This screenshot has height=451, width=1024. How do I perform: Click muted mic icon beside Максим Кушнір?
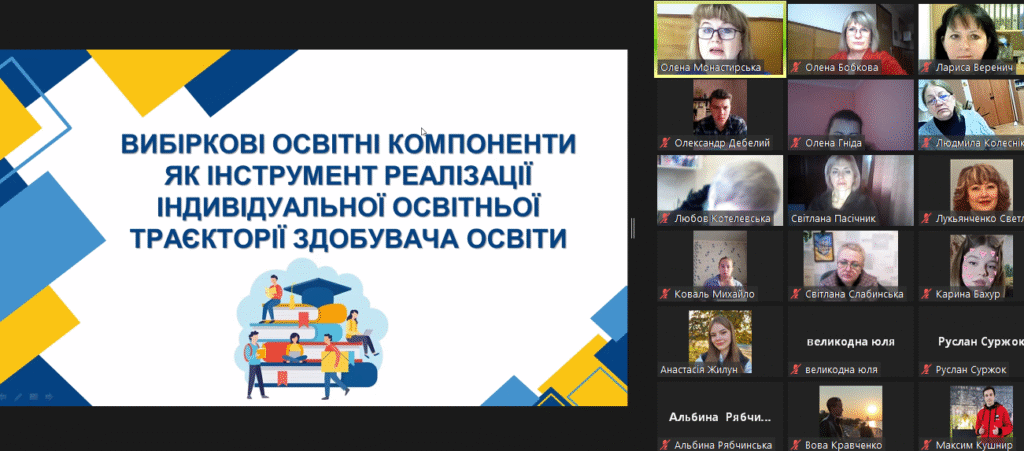pos(927,445)
